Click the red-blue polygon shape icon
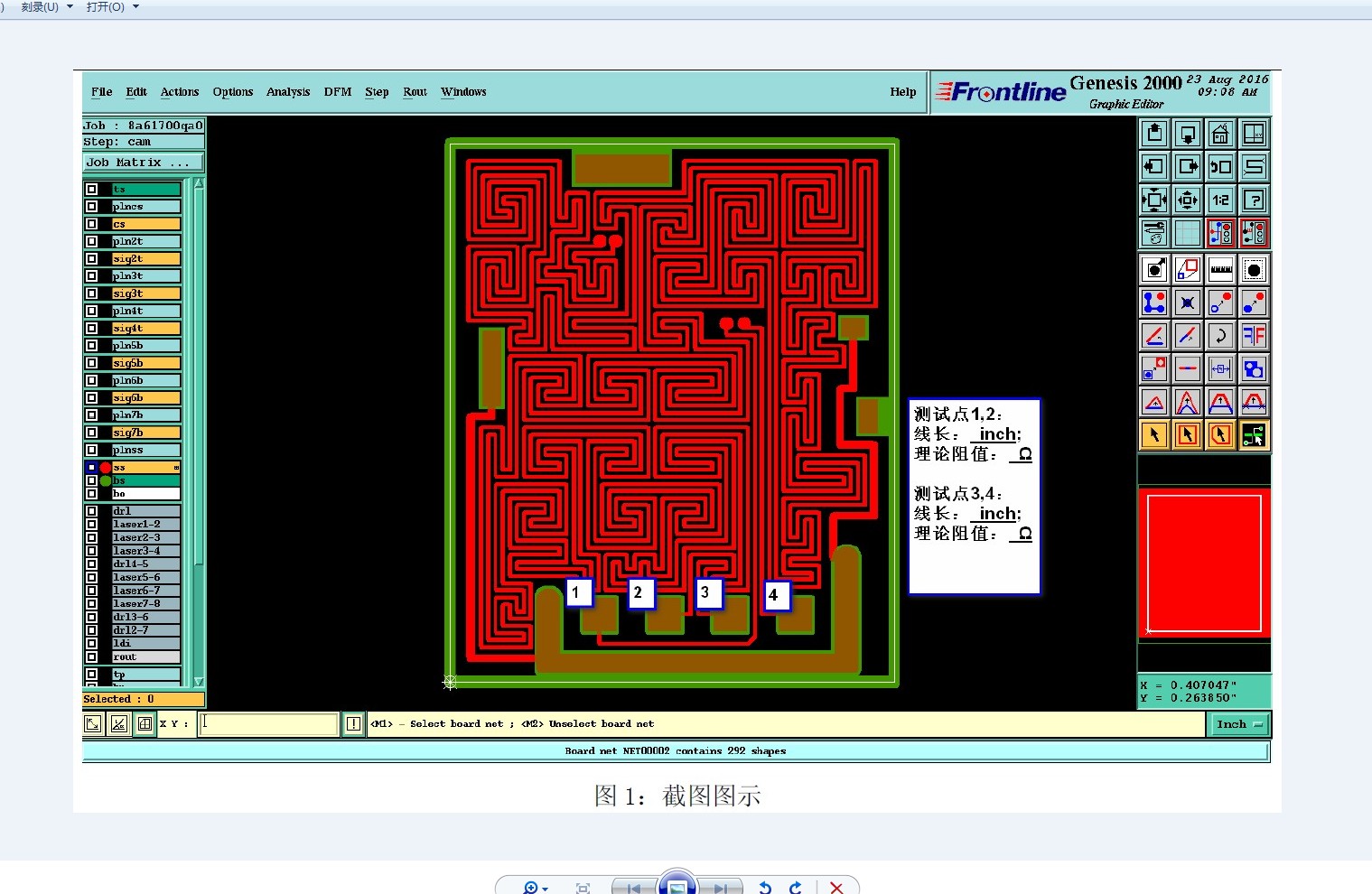The image size is (1372, 894). (1188, 269)
